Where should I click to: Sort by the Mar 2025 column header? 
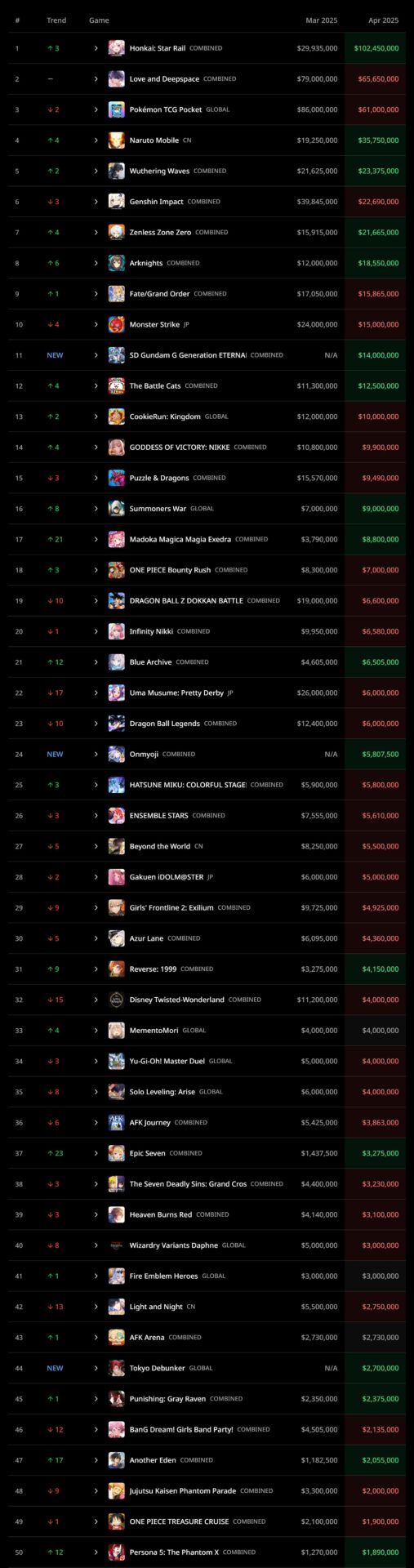click(322, 20)
